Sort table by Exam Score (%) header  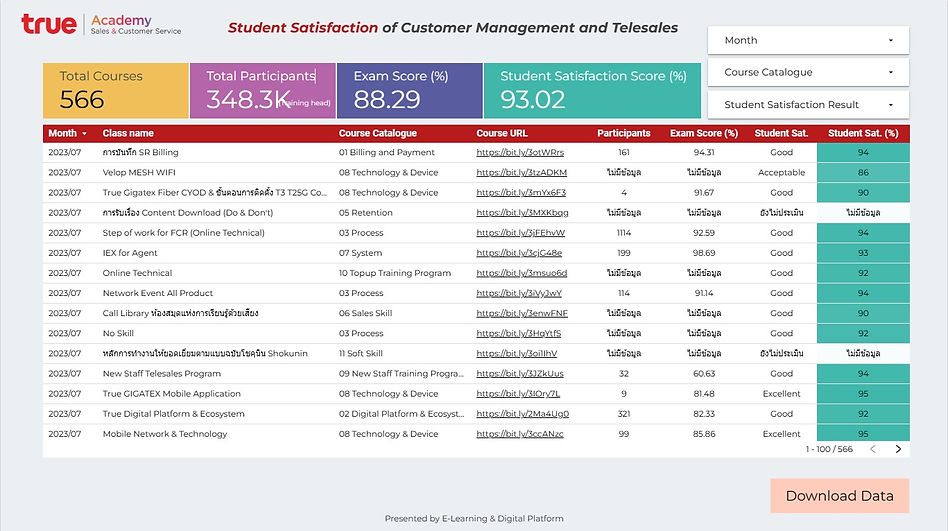tap(704, 133)
